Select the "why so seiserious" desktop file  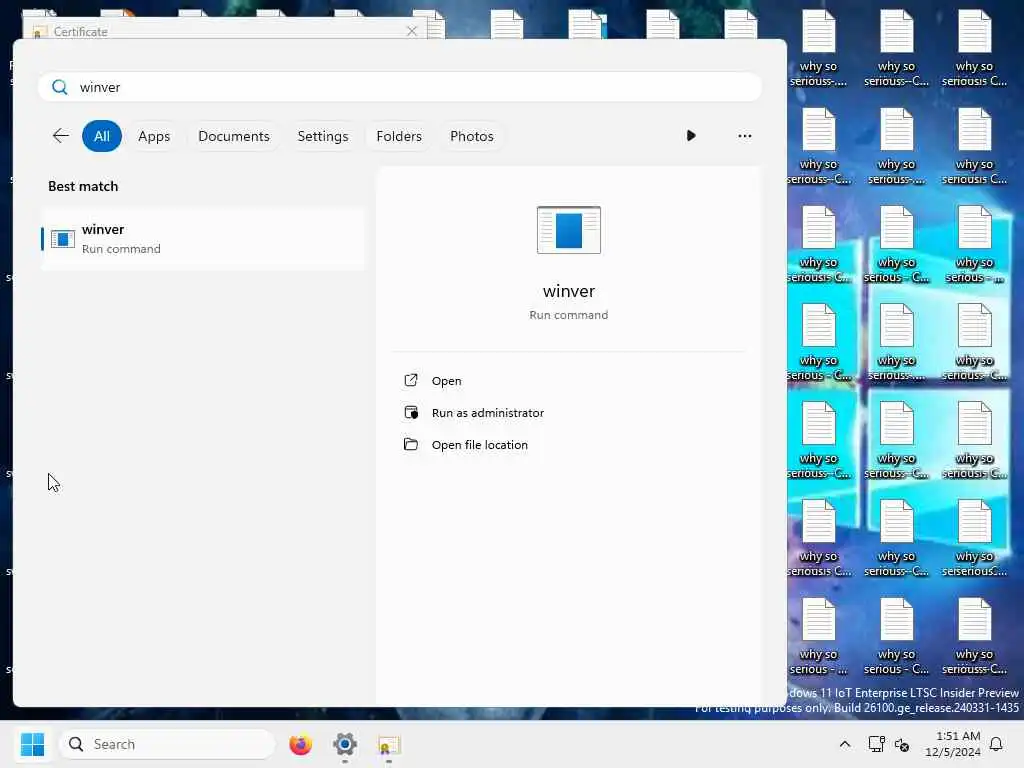(974, 538)
